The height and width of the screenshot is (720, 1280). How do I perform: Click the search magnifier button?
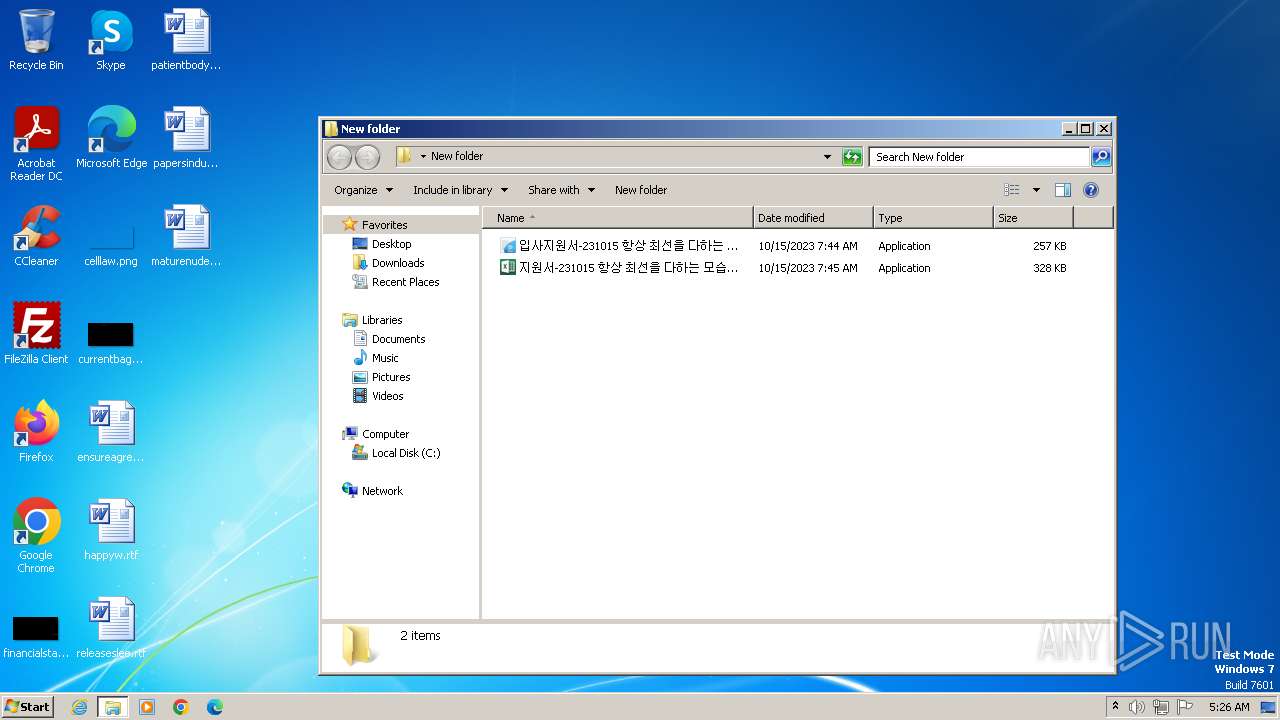tap(1101, 157)
